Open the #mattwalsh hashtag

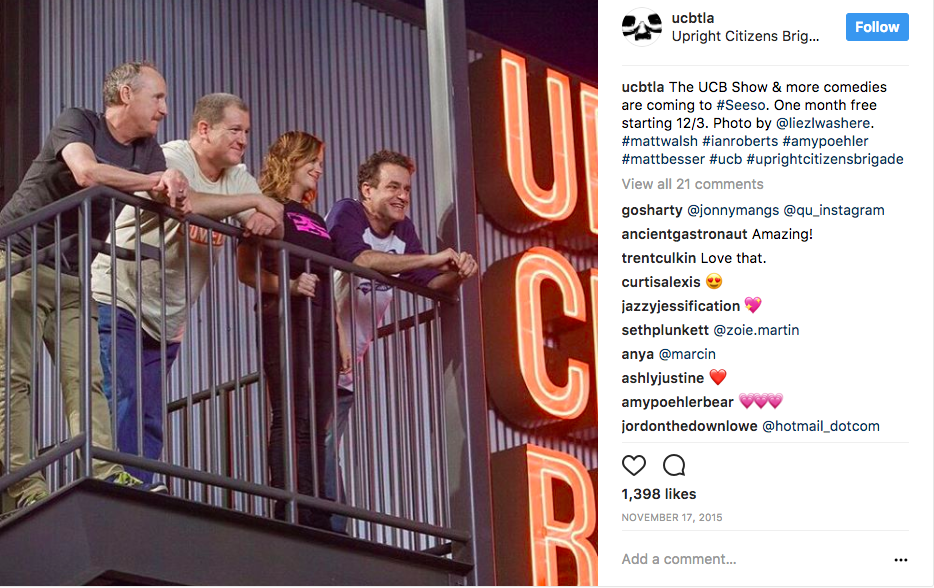[659, 141]
